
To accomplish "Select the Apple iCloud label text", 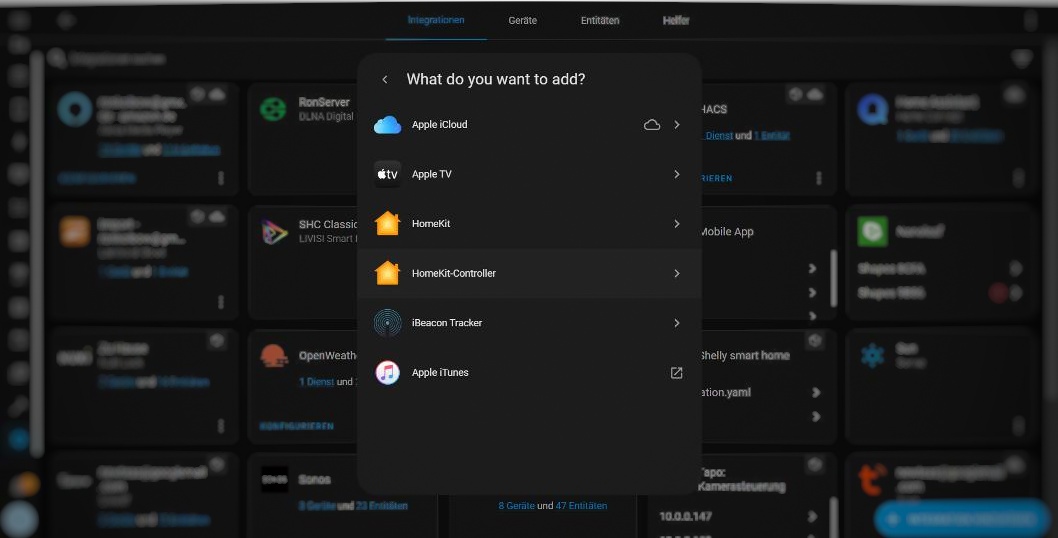I will pyautogui.click(x=439, y=125).
